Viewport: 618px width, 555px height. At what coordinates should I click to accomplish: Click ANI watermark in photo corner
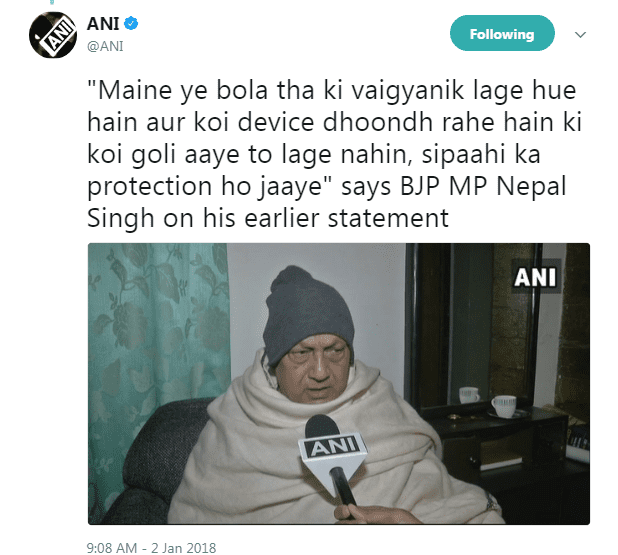[x=535, y=277]
